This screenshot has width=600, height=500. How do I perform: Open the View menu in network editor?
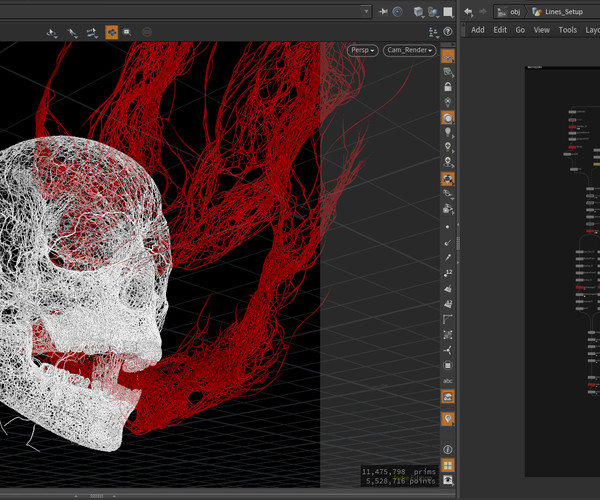coord(541,30)
